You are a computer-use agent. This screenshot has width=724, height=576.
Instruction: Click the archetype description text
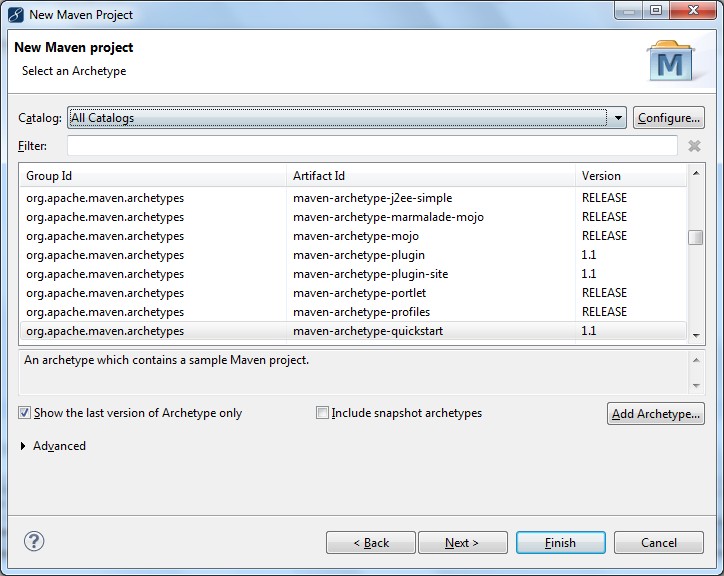pyautogui.click(x=166, y=360)
